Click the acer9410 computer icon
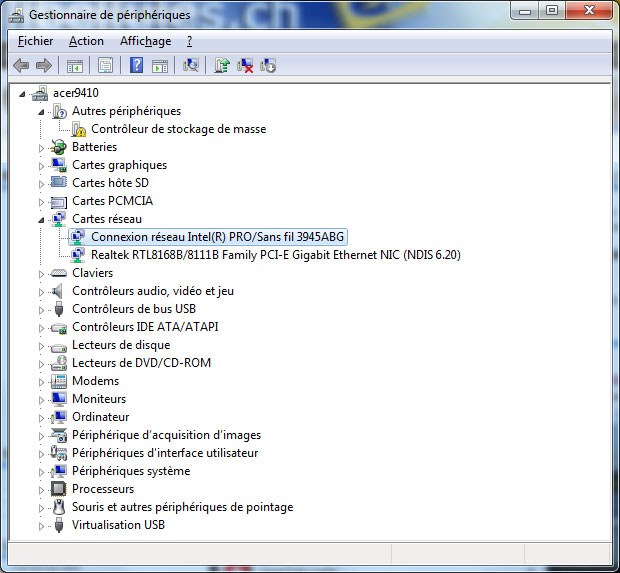The width and height of the screenshot is (620, 573). tap(40, 93)
